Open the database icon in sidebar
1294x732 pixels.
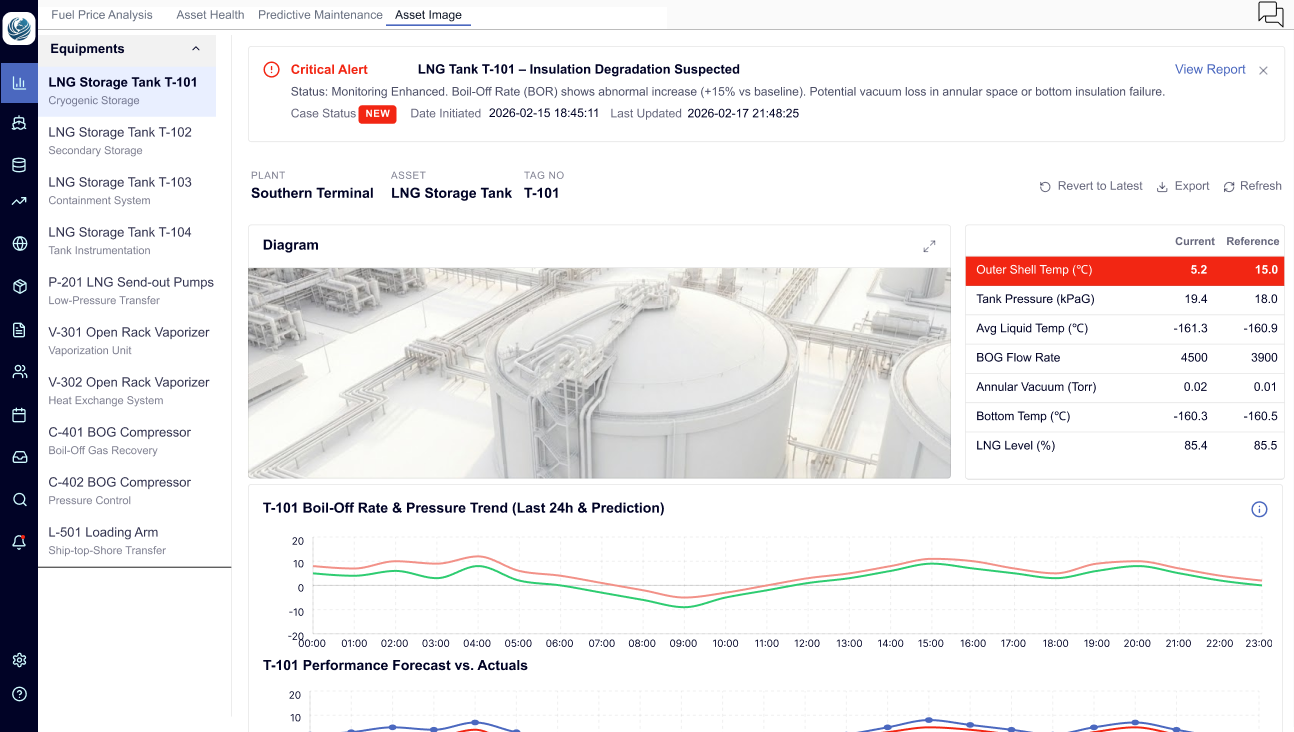pos(19,165)
